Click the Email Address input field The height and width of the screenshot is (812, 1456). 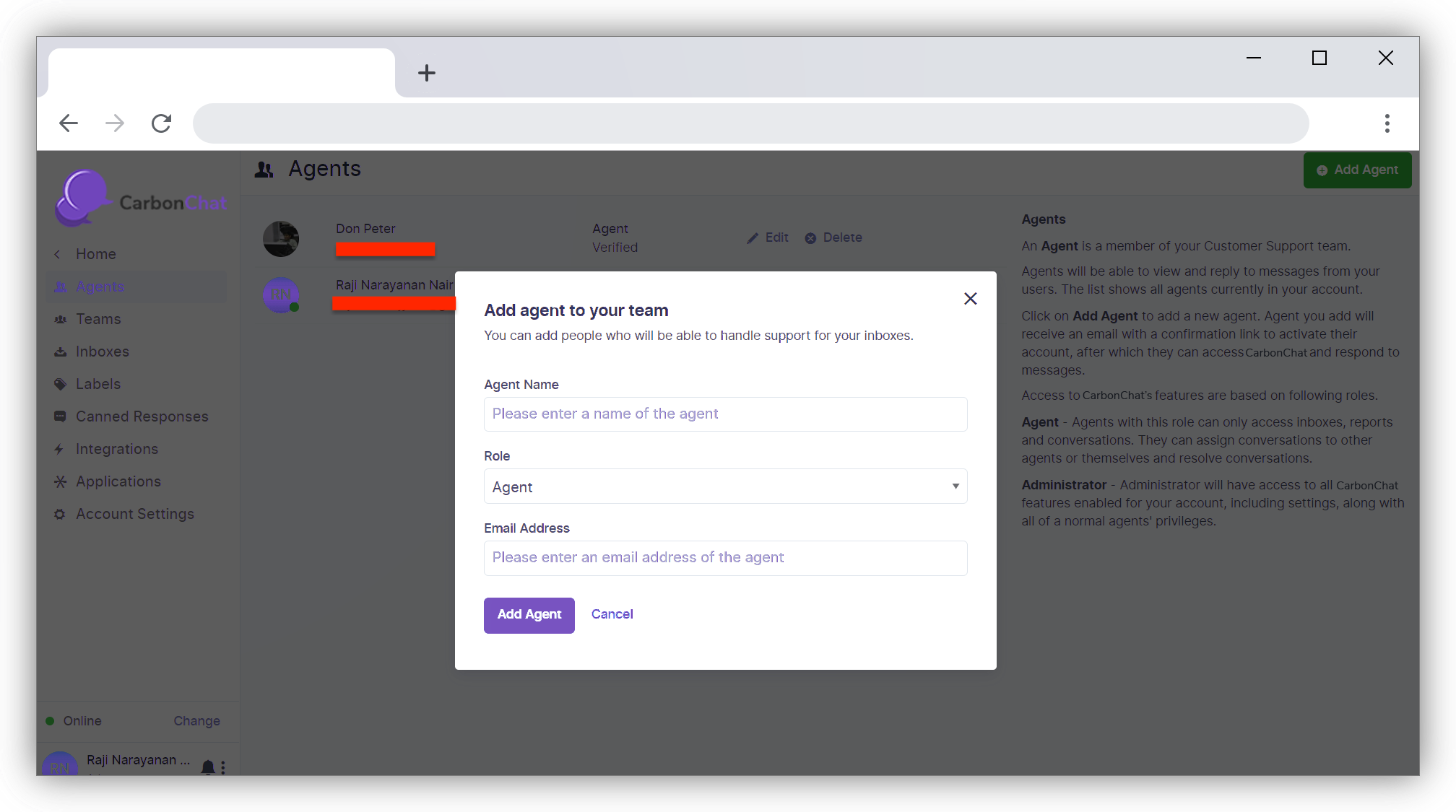[725, 558]
